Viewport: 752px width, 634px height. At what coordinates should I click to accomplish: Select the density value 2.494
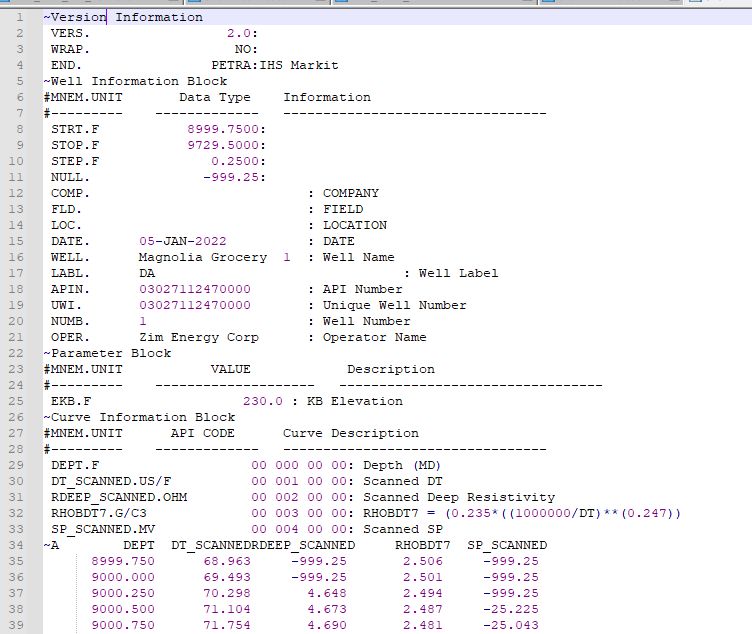coord(423,593)
